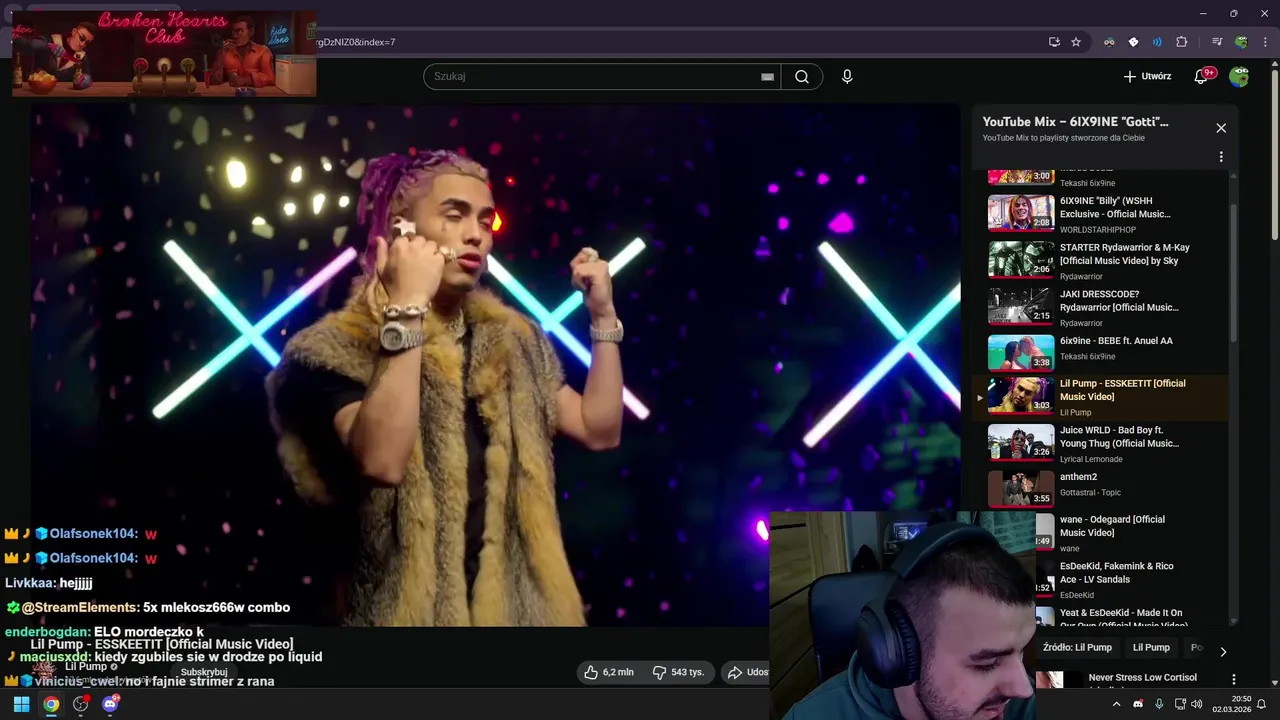Show more filter chips with right arrow
The image size is (1280, 720).
[1223, 652]
